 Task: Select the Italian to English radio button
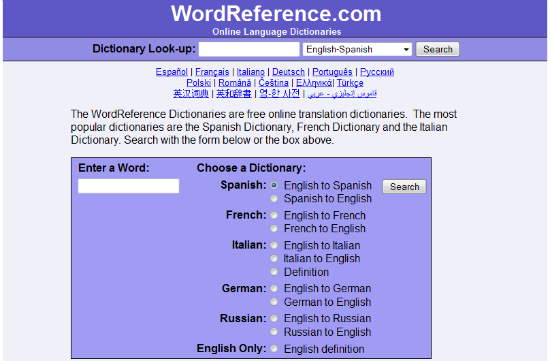tap(274, 259)
